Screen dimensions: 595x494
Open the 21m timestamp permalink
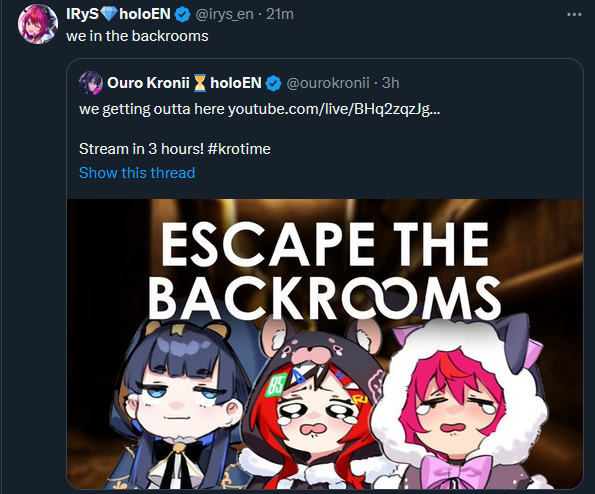click(280, 14)
